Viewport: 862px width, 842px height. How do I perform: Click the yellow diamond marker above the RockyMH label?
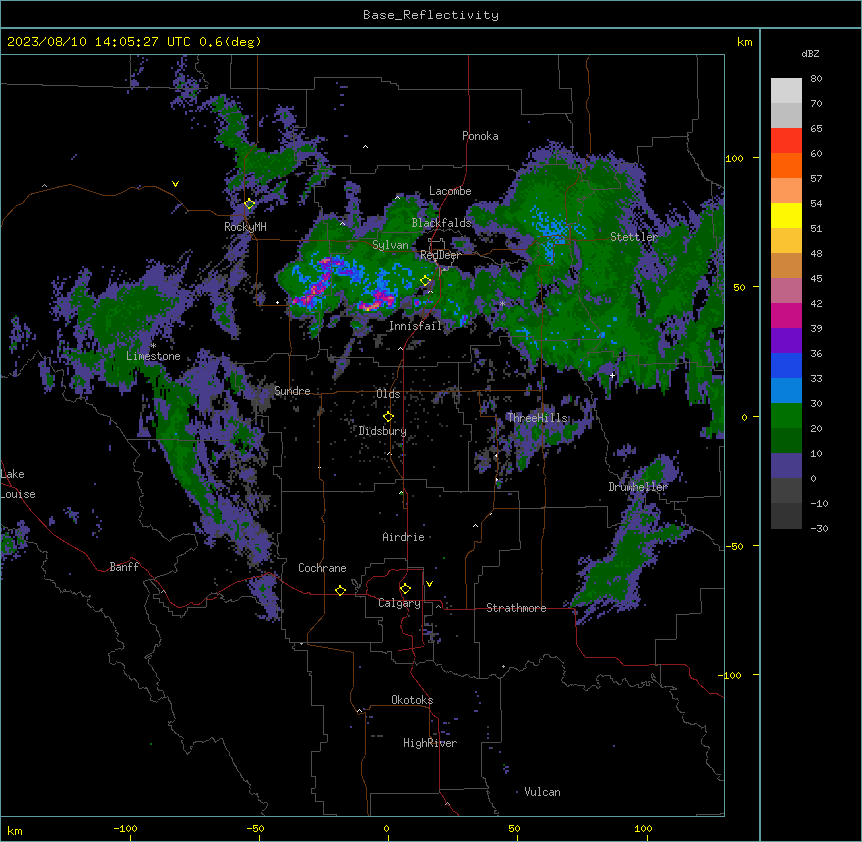[250, 204]
